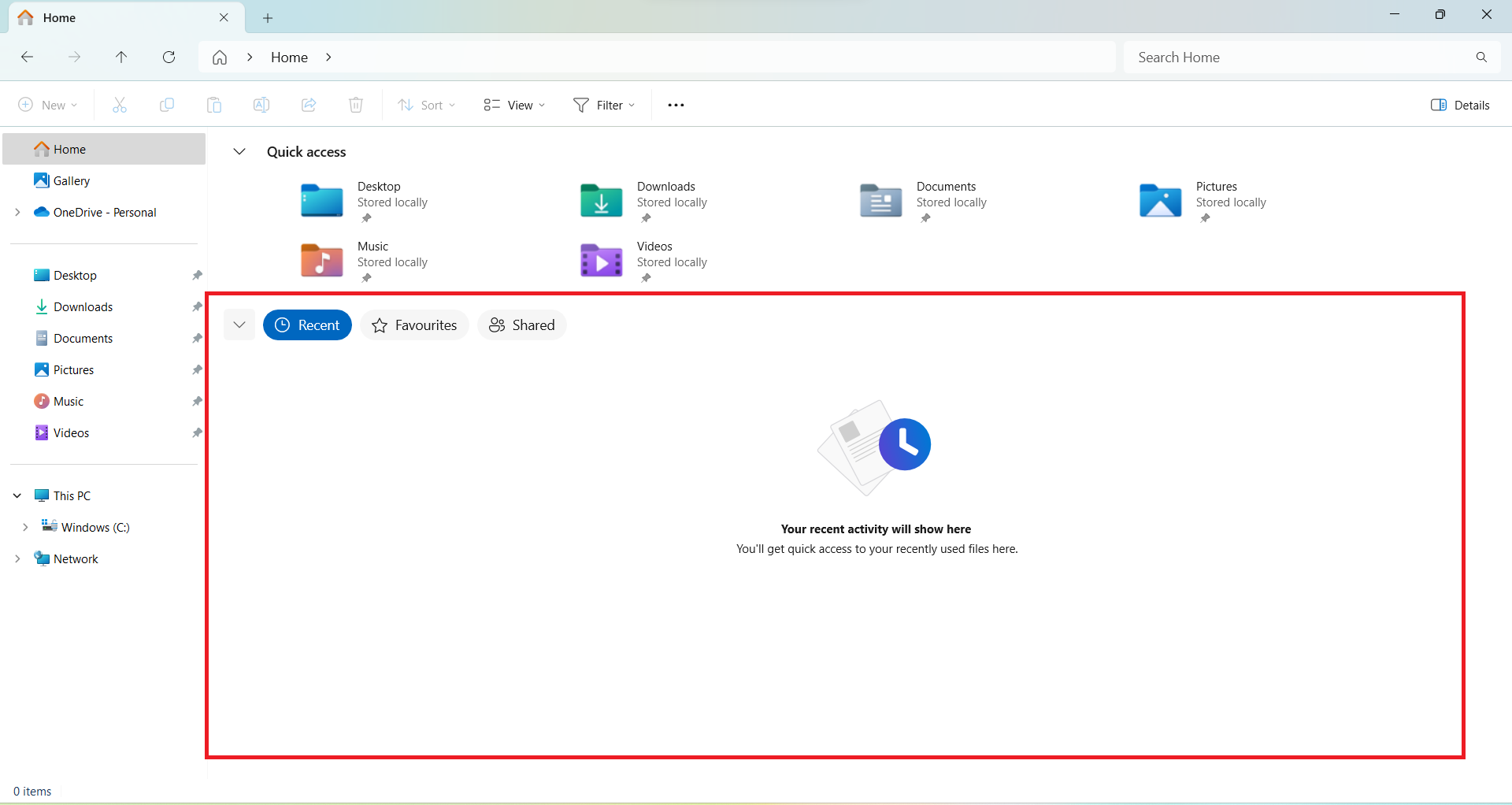
Task: Delete using the trash icon
Action: (355, 104)
